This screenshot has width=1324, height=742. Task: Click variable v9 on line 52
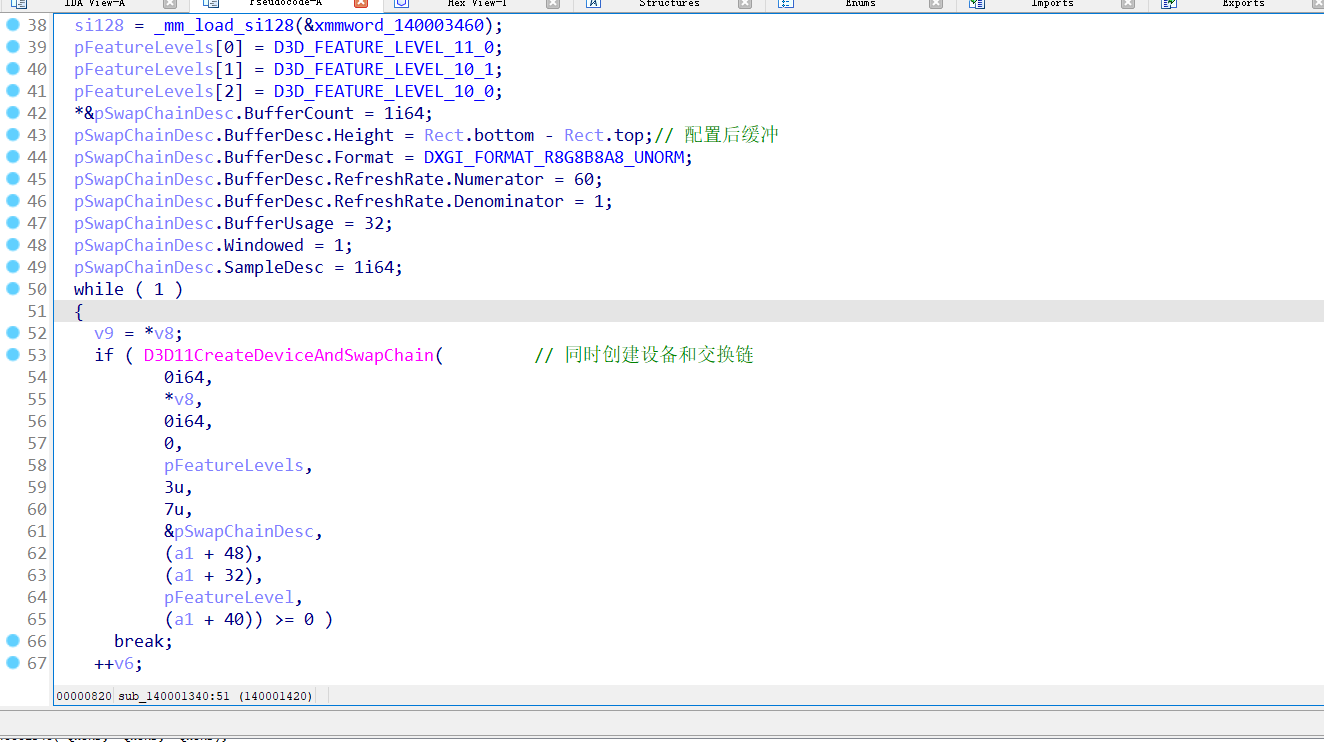(104, 333)
